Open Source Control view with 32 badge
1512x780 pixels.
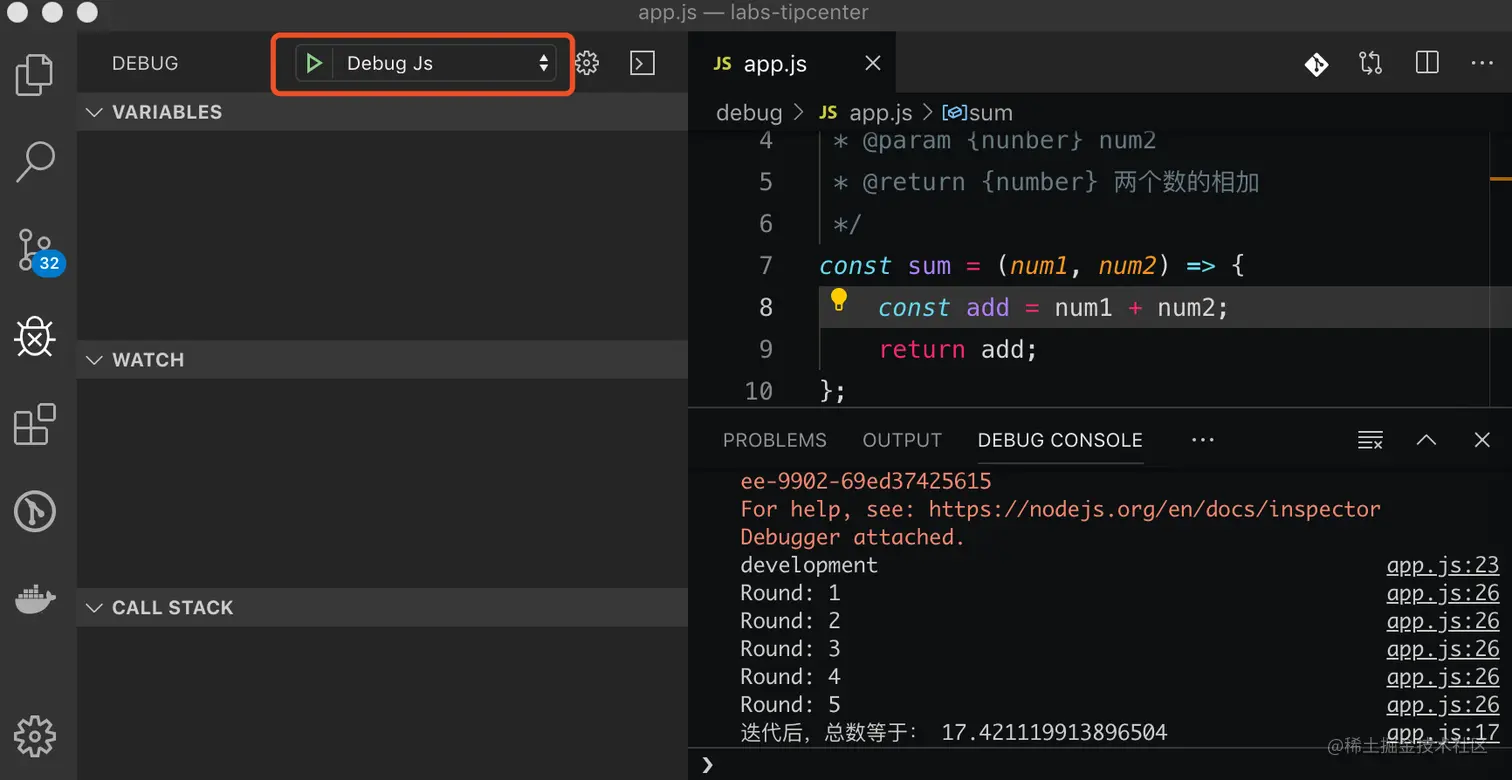37,250
